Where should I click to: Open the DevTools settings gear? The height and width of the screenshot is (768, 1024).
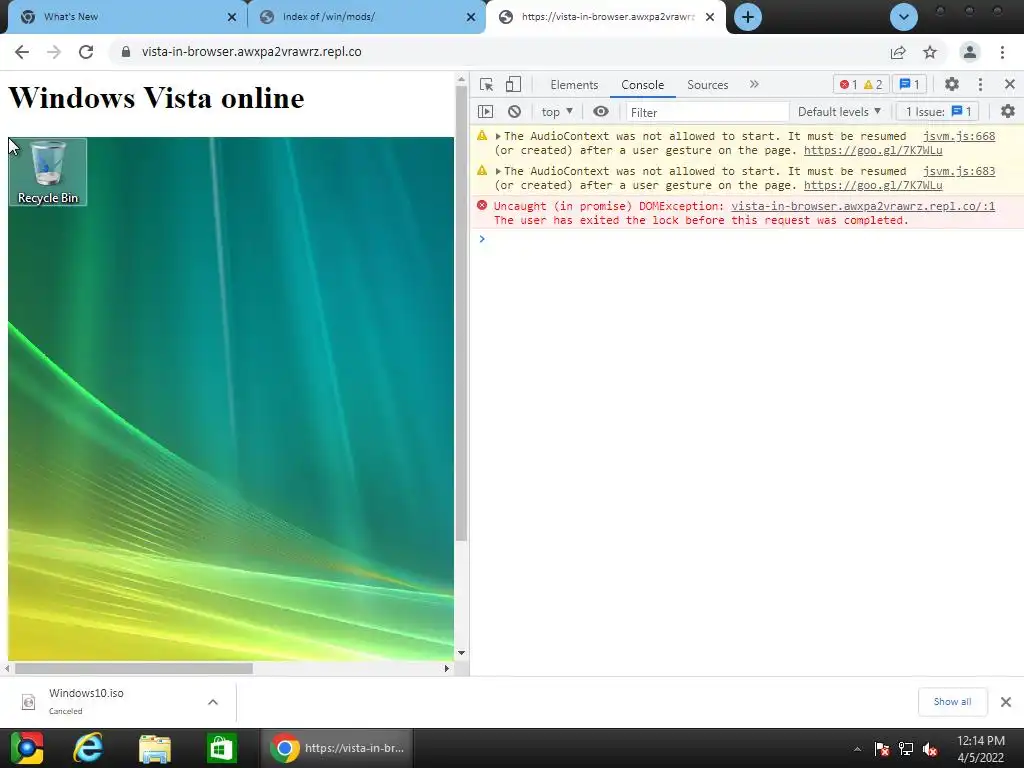(x=952, y=84)
